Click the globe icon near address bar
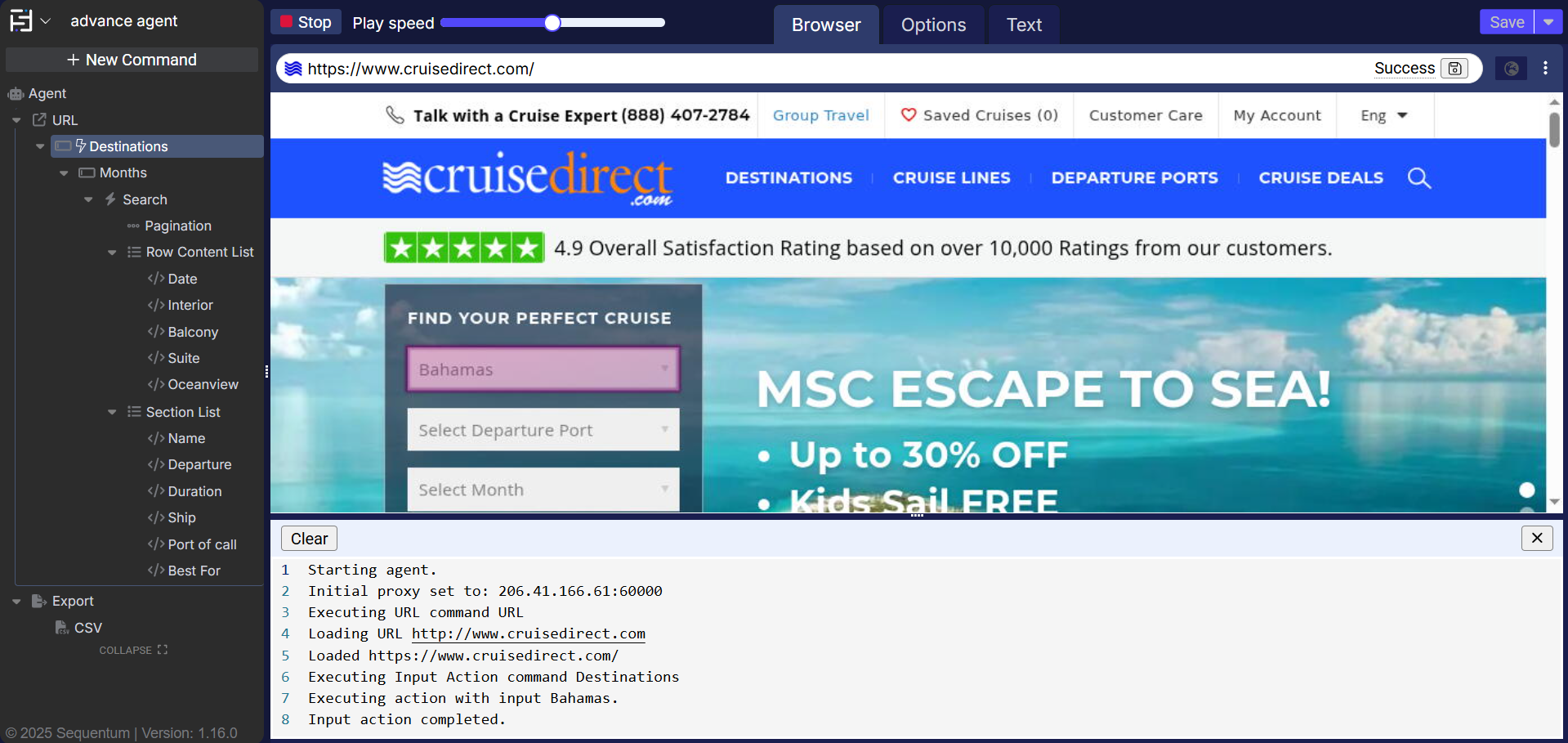 tap(1511, 69)
